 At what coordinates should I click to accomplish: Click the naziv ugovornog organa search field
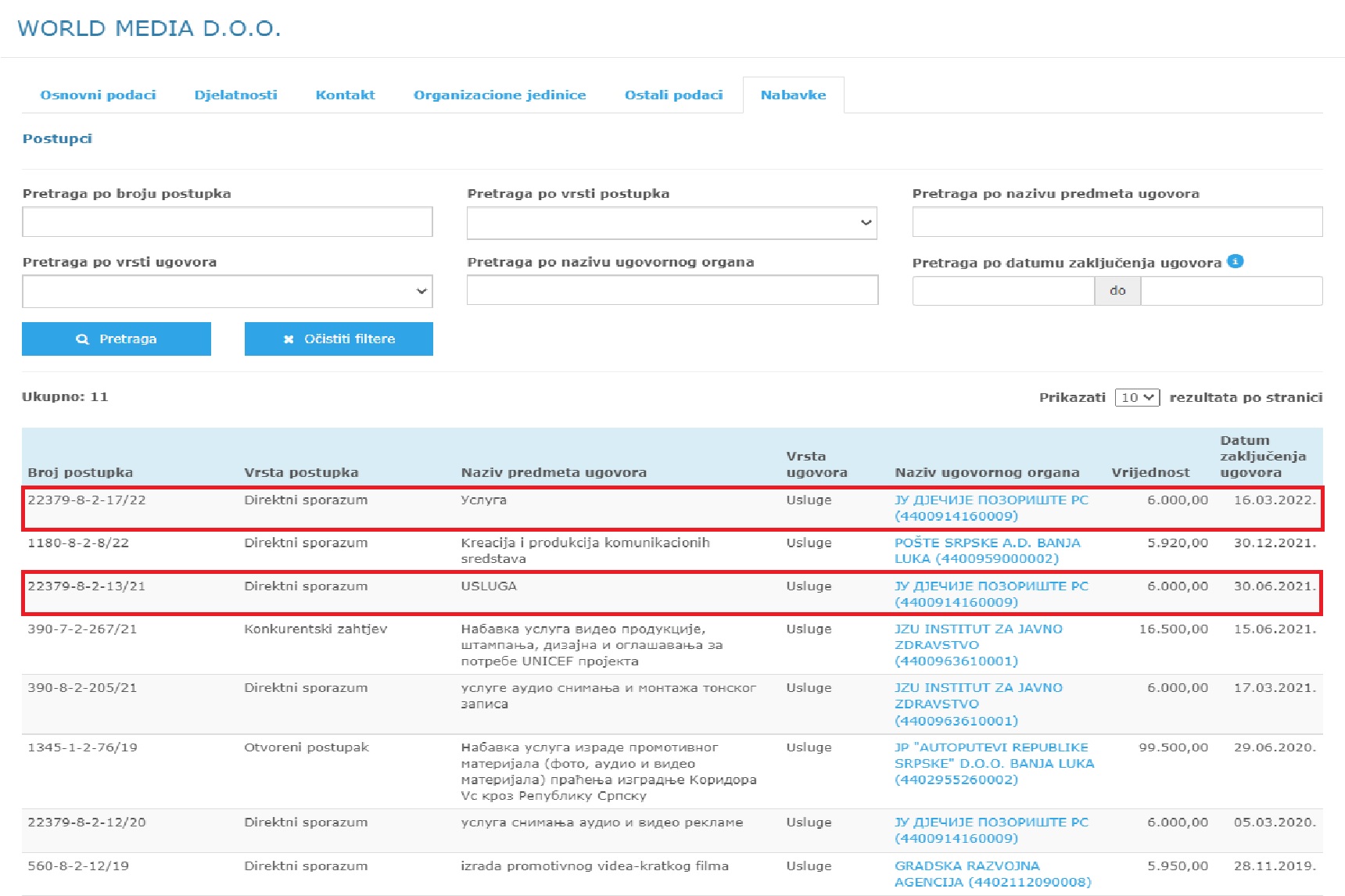click(672, 290)
